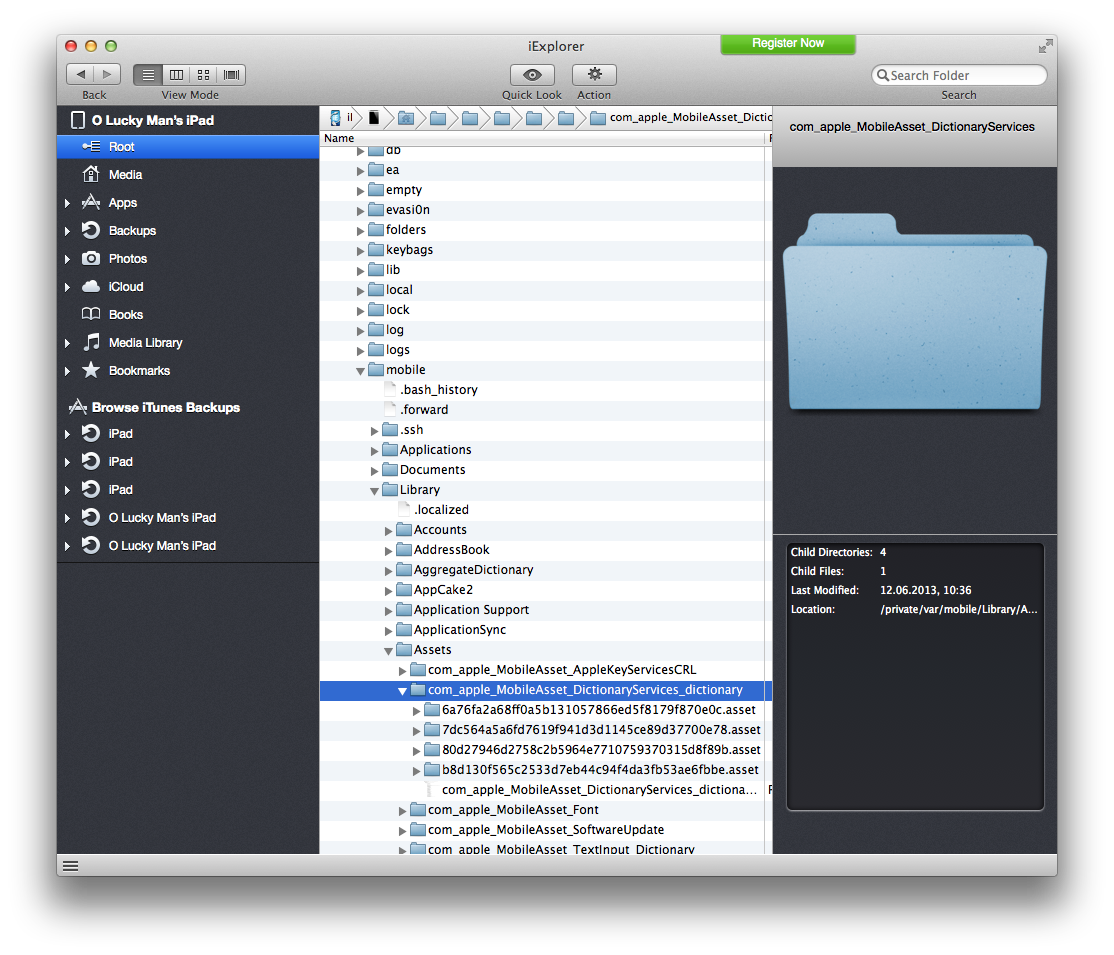Viewport: 1114px width, 955px height.
Task: Toggle fullscreen with the corner arrows icon
Action: coord(1044,47)
